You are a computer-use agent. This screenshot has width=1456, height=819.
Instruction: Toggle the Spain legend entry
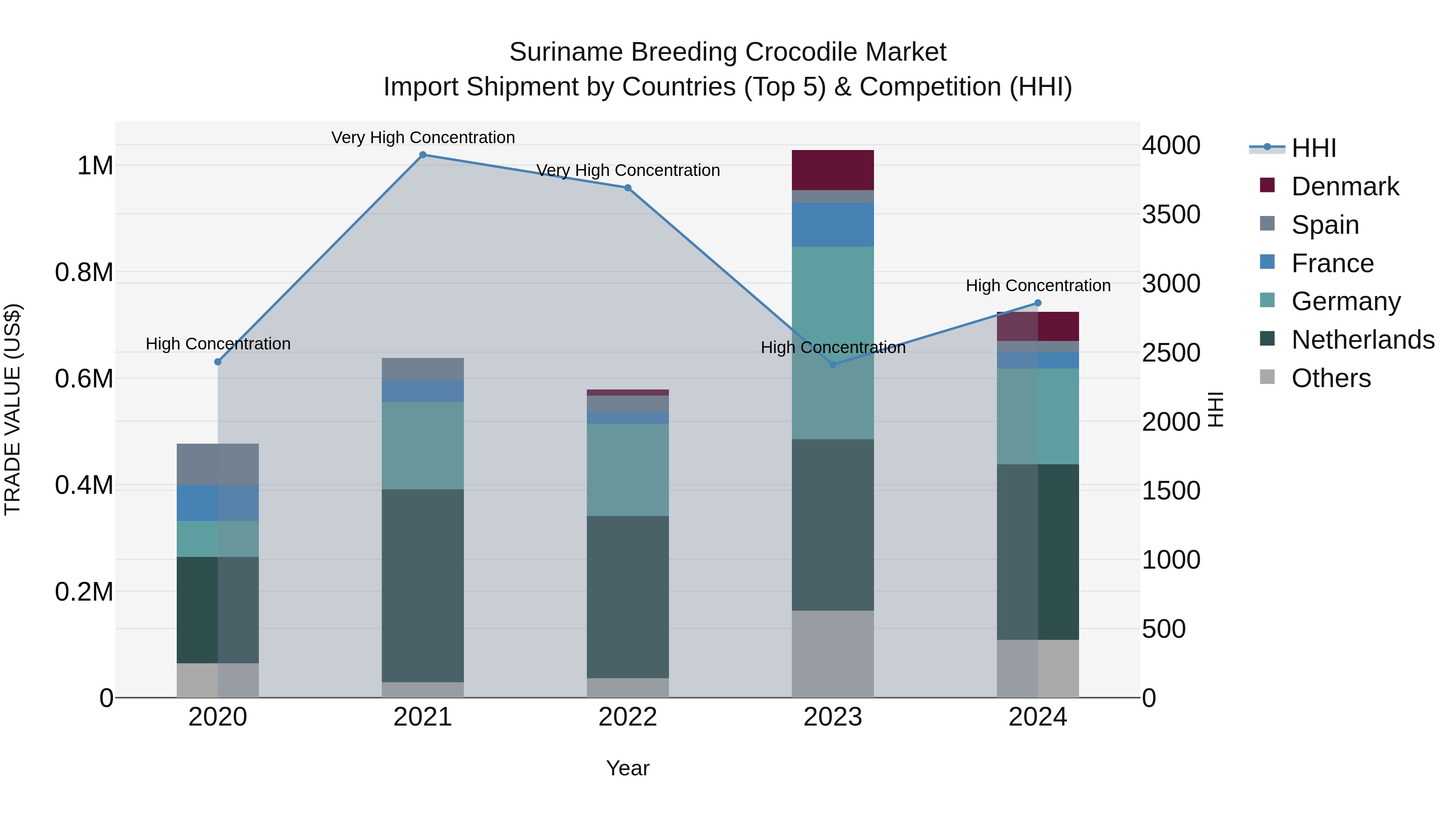[1309, 224]
